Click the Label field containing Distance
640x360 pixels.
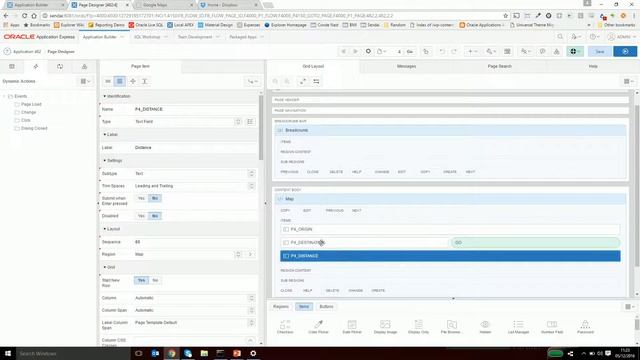[x=194, y=148]
